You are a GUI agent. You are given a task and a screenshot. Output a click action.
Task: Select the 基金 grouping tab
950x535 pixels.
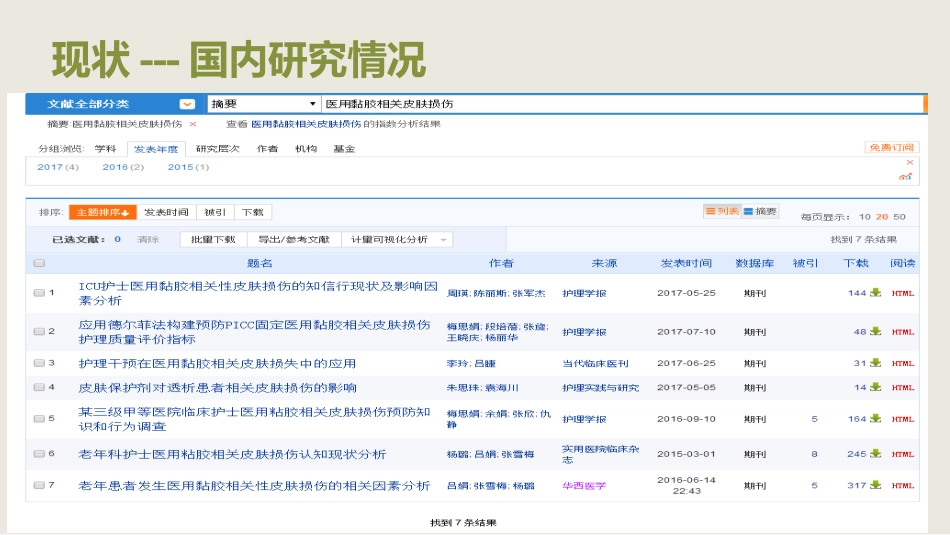coord(344,148)
